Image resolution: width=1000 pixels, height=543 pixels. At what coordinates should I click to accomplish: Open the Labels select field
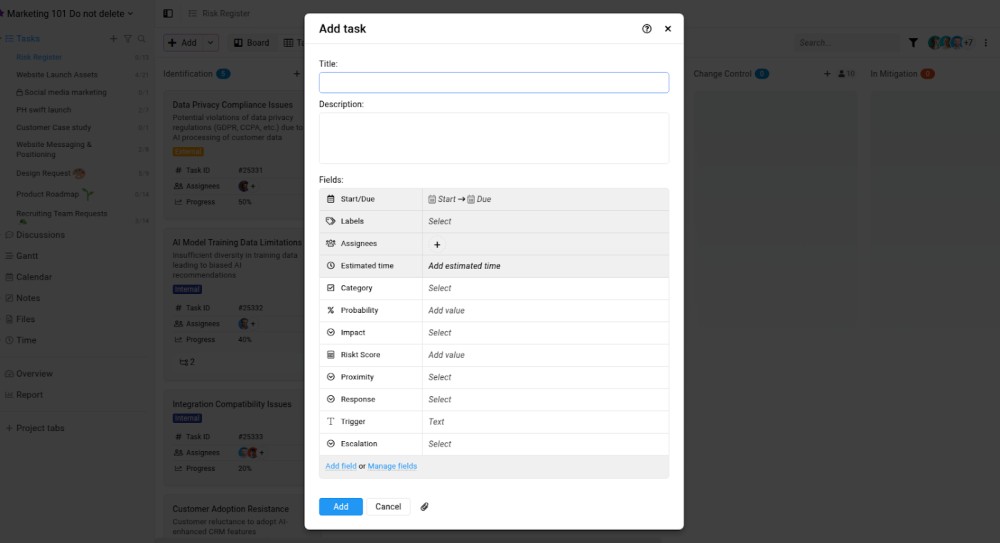(x=440, y=221)
